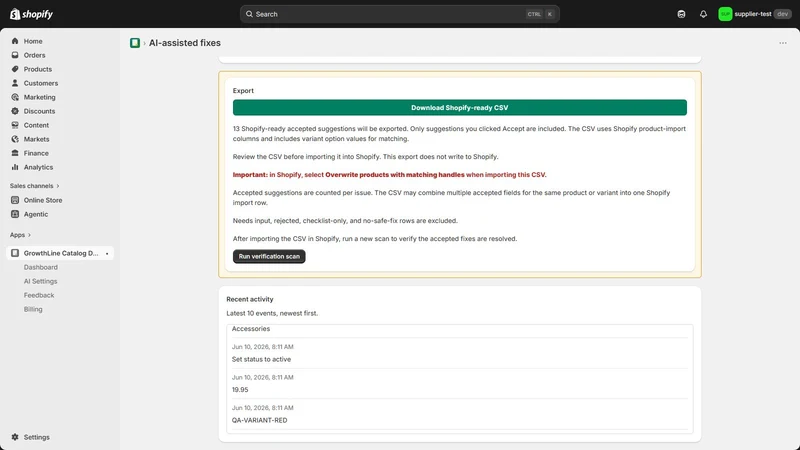800x450 pixels.
Task: Open the Orders icon in sidebar
Action: pyautogui.click(x=15, y=55)
